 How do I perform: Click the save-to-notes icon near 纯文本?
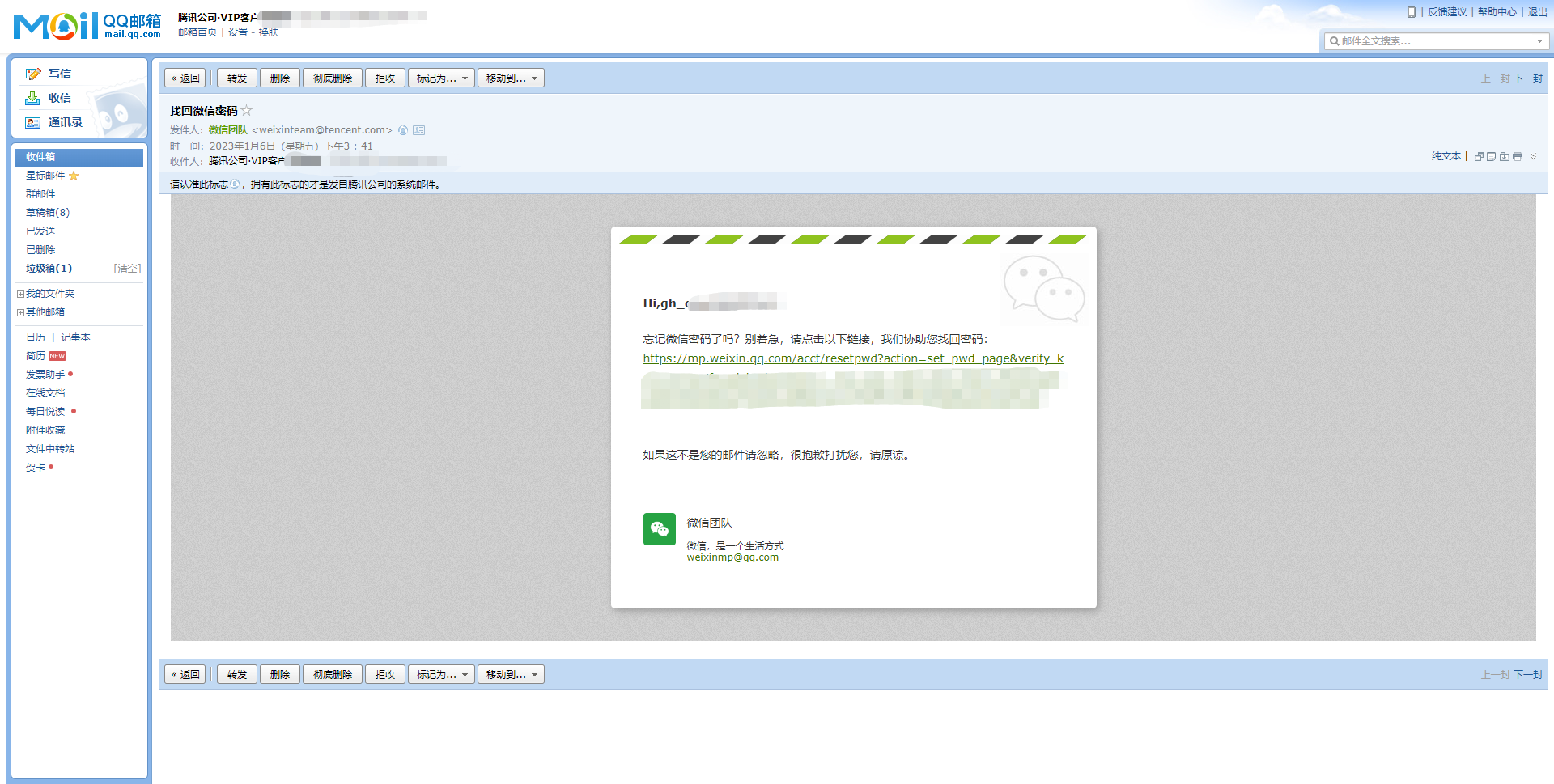tap(1491, 156)
